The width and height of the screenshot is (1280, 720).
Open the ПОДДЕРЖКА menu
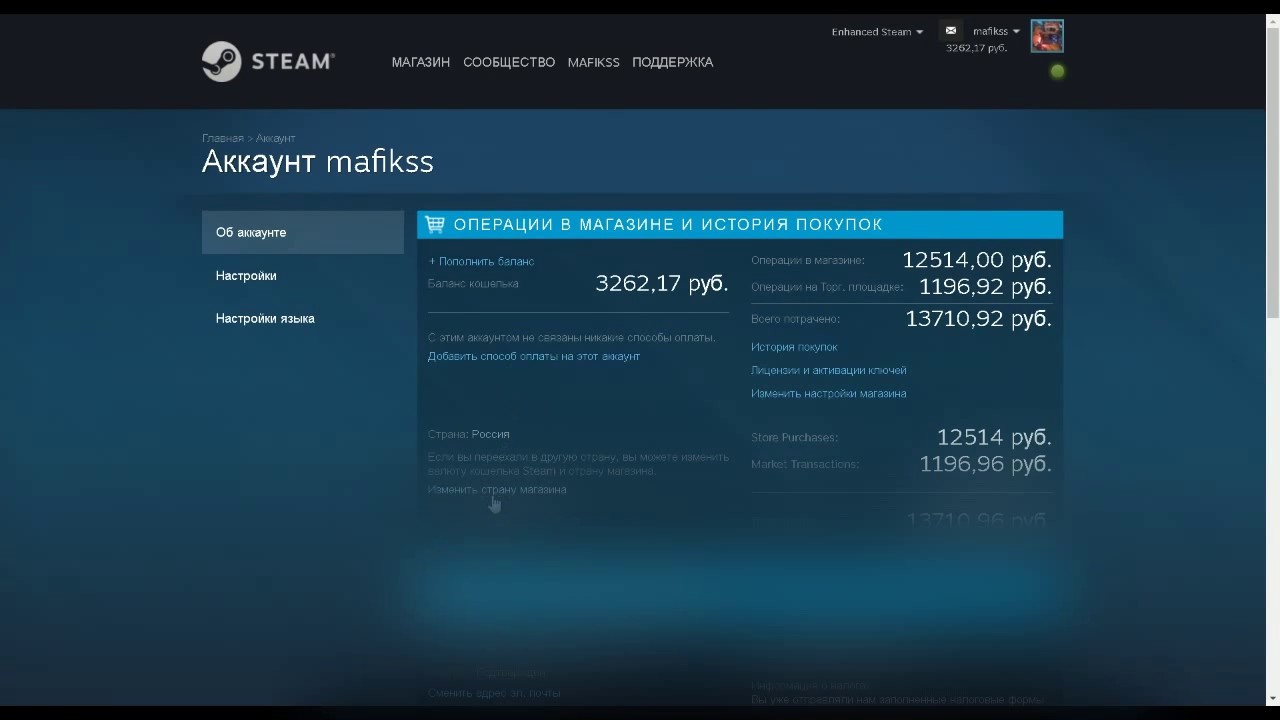[673, 62]
